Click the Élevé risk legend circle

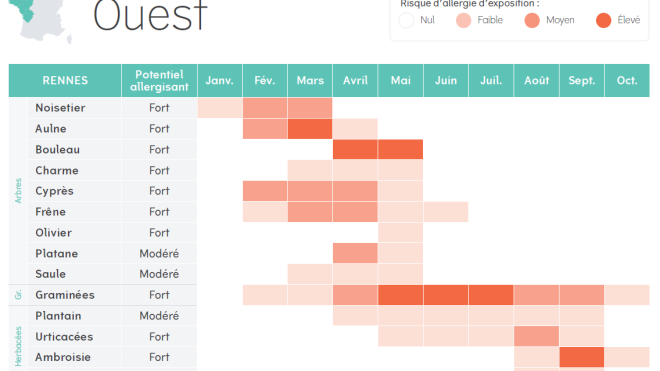[x=604, y=20]
